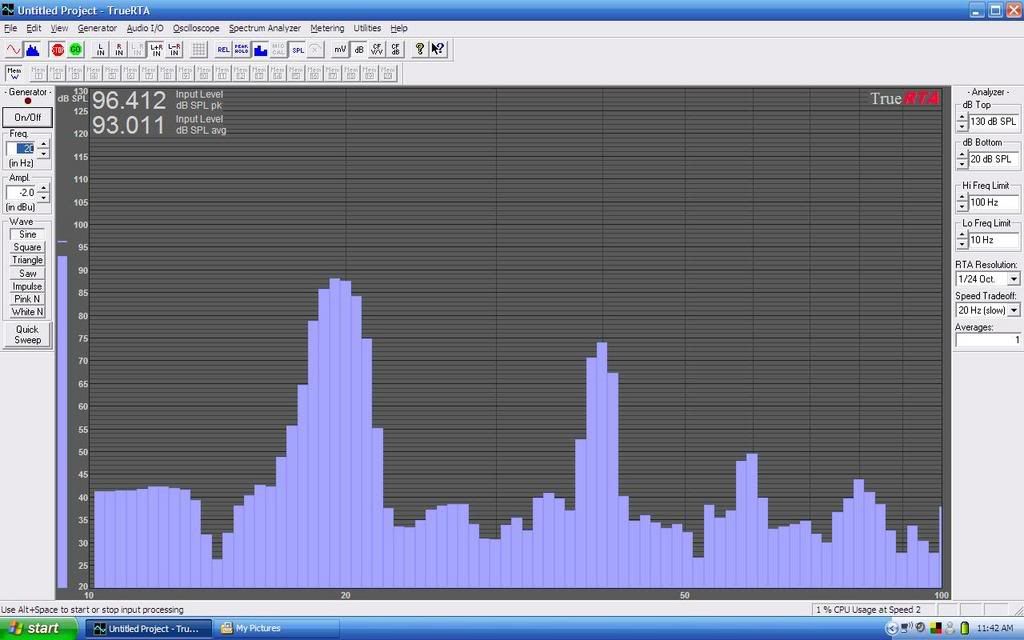Viewport: 1024px width, 640px height.
Task: Select L-R IN input icon
Action: tap(174, 50)
